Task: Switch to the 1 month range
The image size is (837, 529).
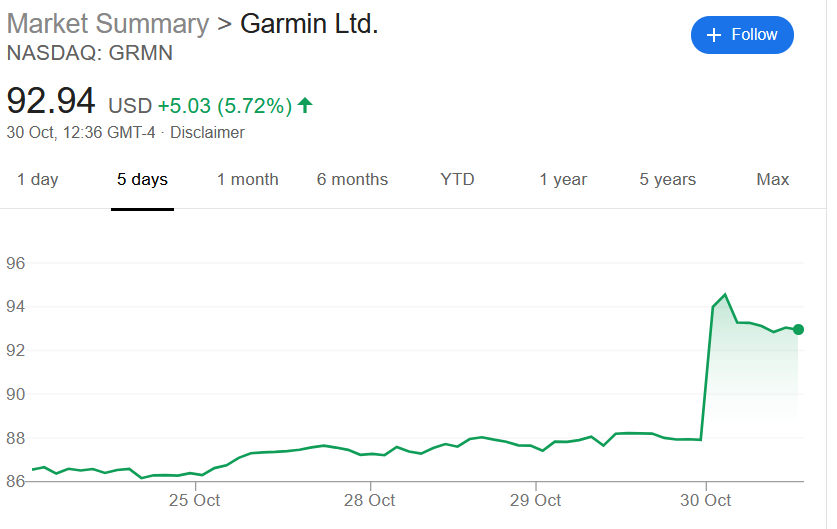Action: tap(248, 179)
